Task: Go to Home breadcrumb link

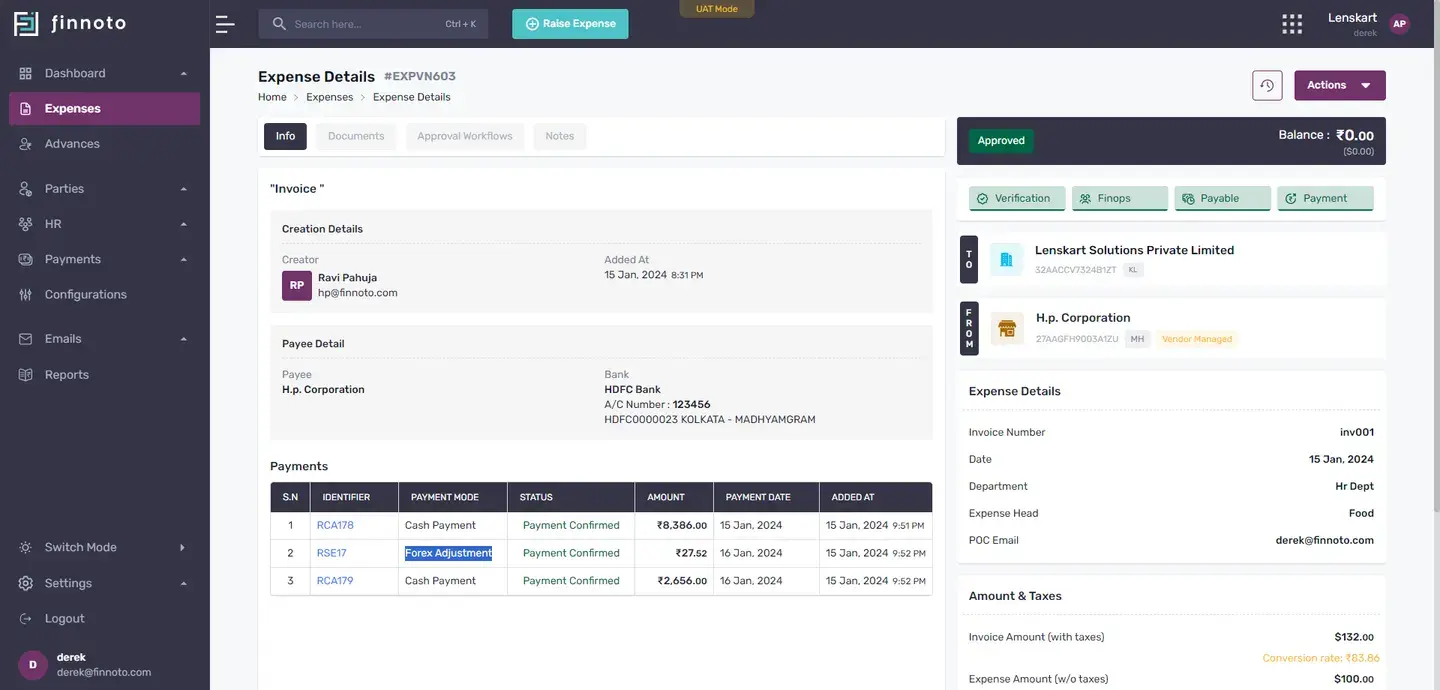Action: point(272,98)
